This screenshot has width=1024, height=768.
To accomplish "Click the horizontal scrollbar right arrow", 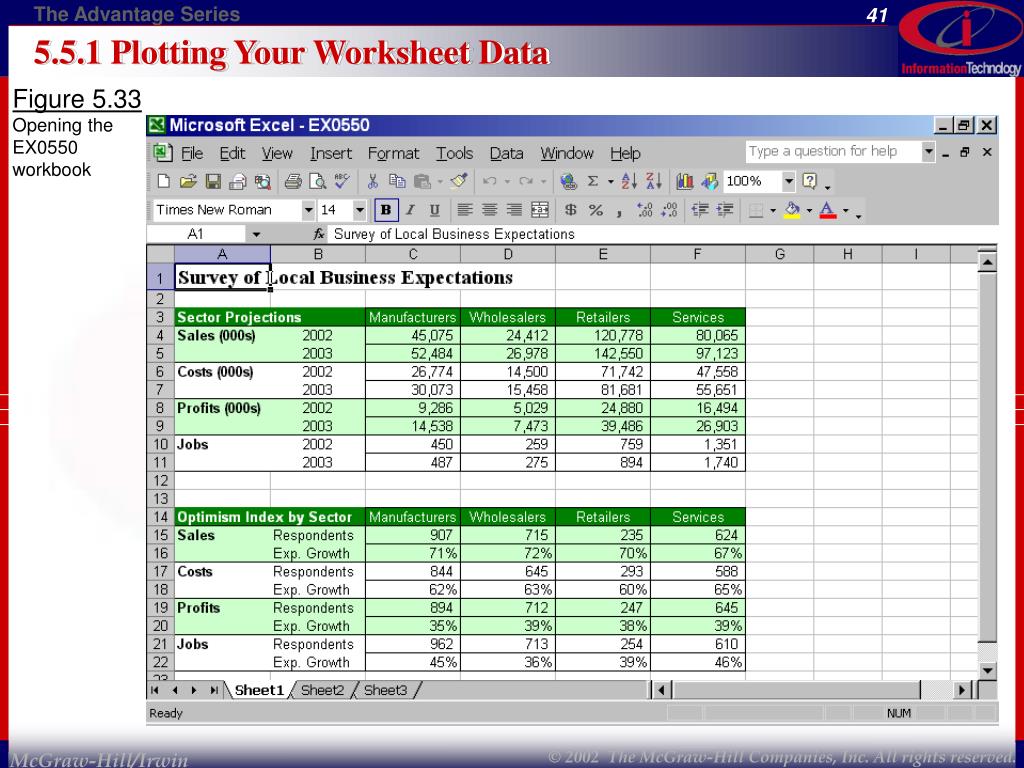I will coord(961,690).
